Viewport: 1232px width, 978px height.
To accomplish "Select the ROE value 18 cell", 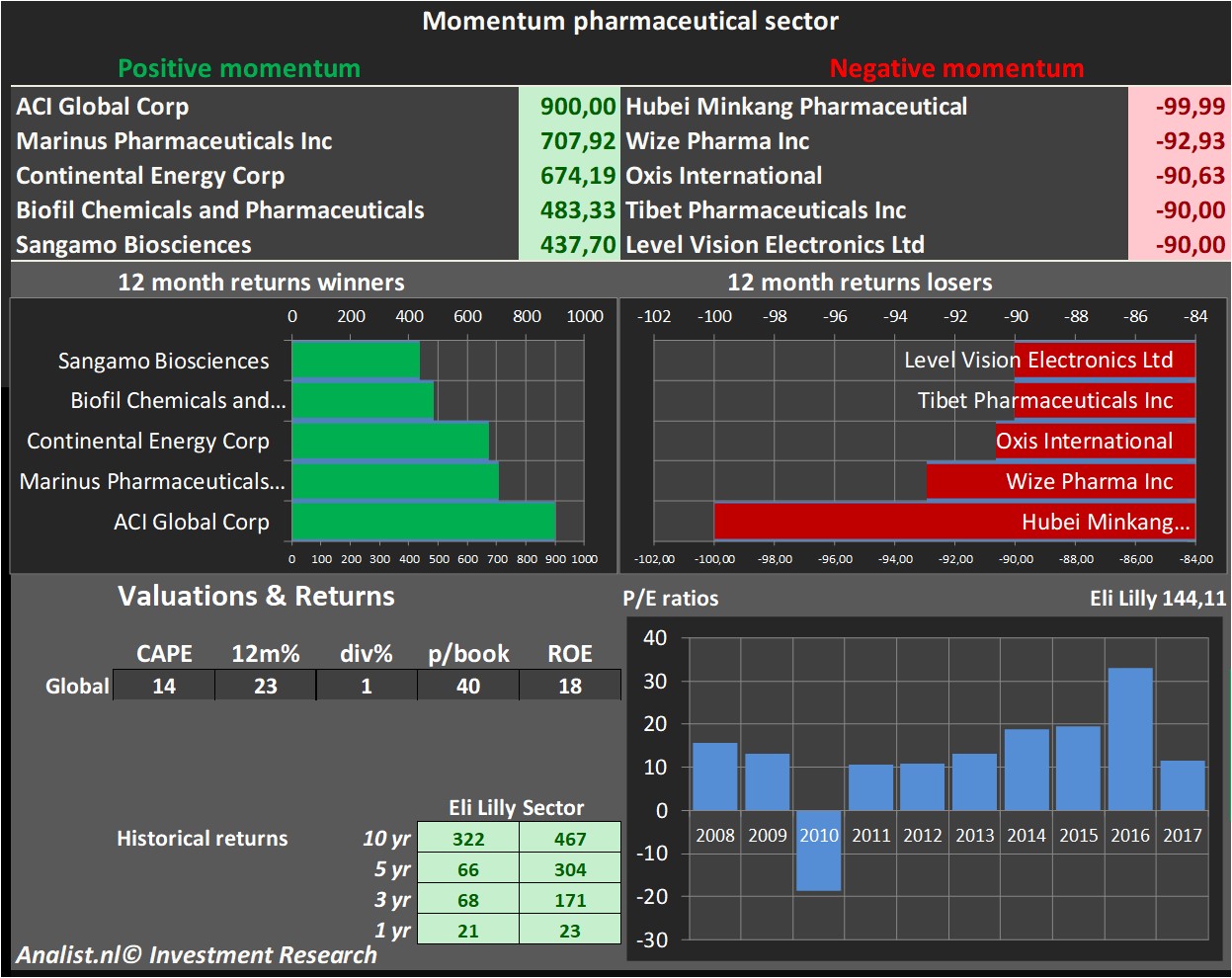I will click(570, 686).
